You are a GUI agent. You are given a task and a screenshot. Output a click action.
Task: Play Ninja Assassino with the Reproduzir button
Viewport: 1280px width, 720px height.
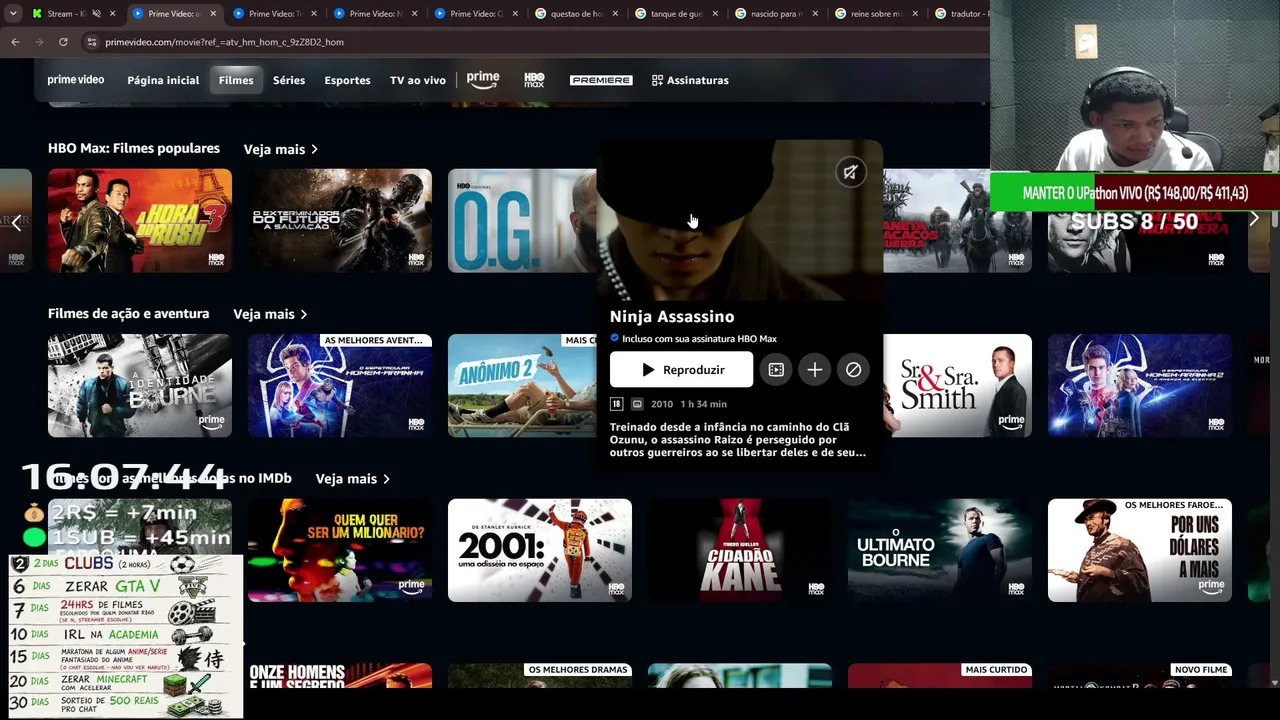click(681, 370)
